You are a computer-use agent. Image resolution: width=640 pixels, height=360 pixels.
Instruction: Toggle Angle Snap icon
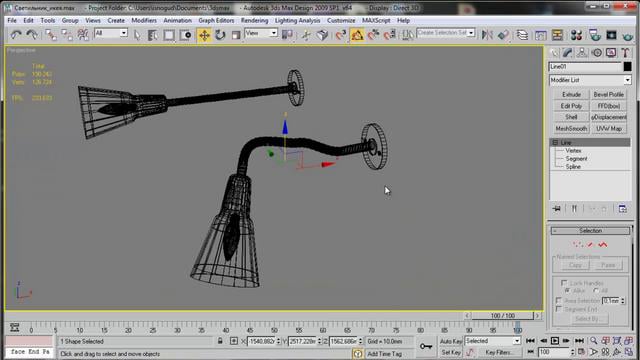pyautogui.click(x=357, y=35)
